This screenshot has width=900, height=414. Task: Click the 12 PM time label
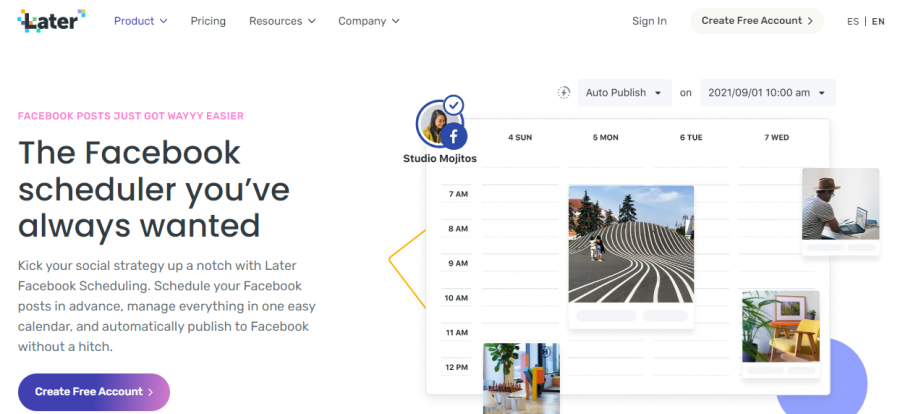coord(456,367)
